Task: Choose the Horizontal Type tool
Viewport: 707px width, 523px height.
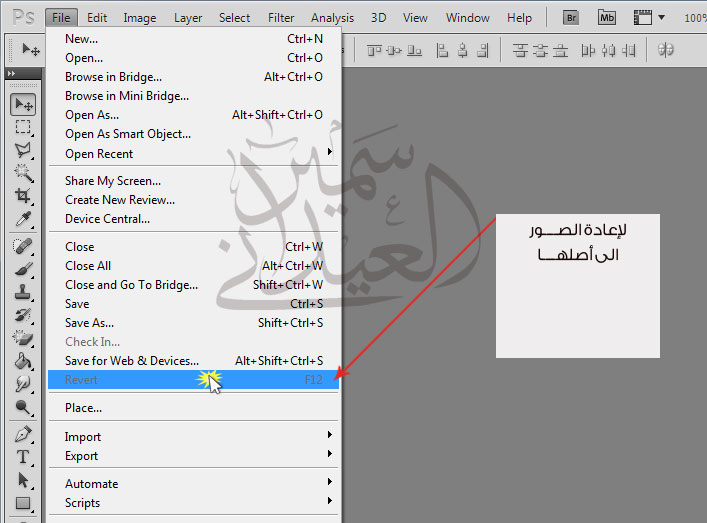Action: pyautogui.click(x=23, y=457)
